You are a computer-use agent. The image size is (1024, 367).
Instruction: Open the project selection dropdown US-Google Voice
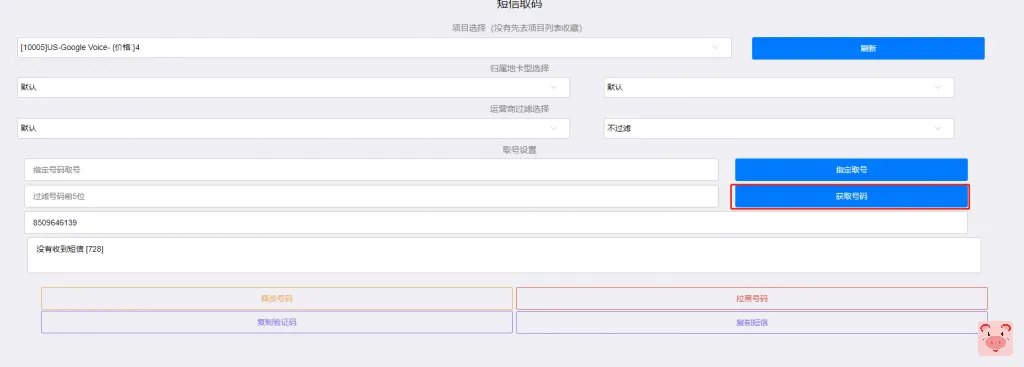tap(374, 48)
